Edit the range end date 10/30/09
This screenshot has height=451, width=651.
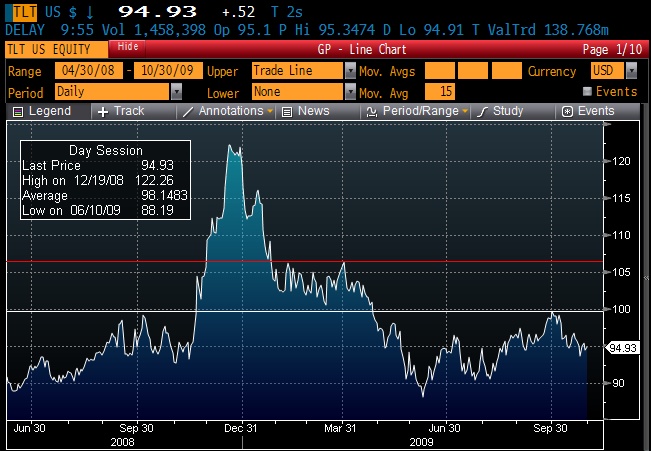pyautogui.click(x=165, y=71)
